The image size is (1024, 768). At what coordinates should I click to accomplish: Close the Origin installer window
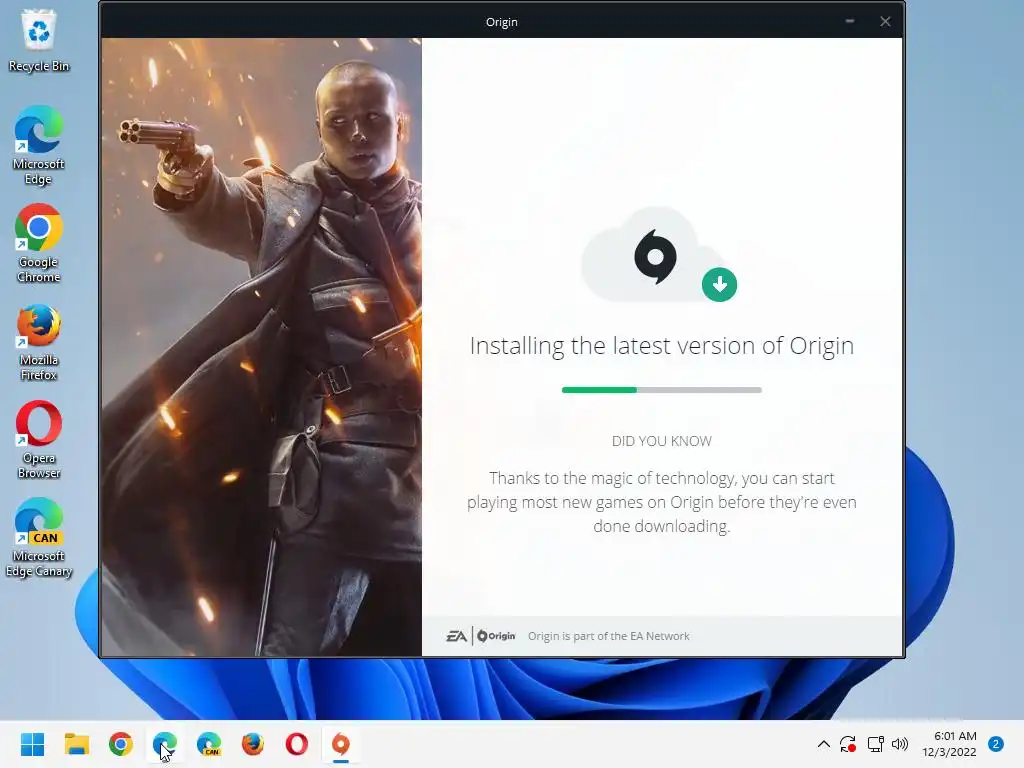click(x=885, y=22)
